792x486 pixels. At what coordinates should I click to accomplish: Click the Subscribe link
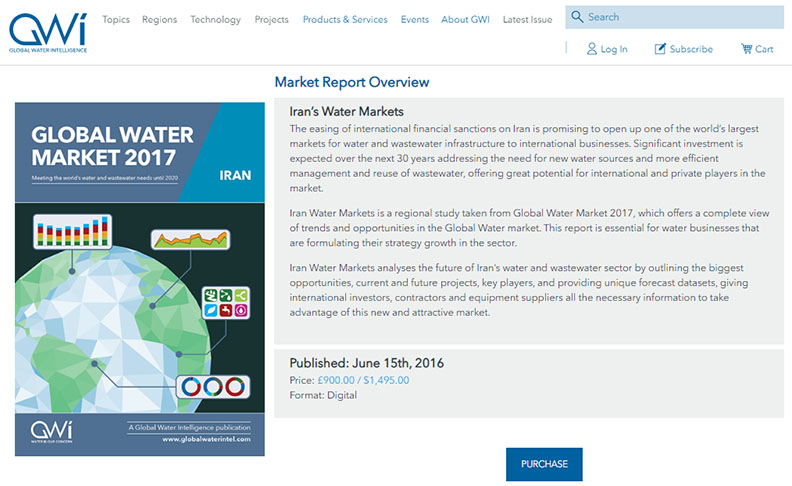click(x=691, y=49)
